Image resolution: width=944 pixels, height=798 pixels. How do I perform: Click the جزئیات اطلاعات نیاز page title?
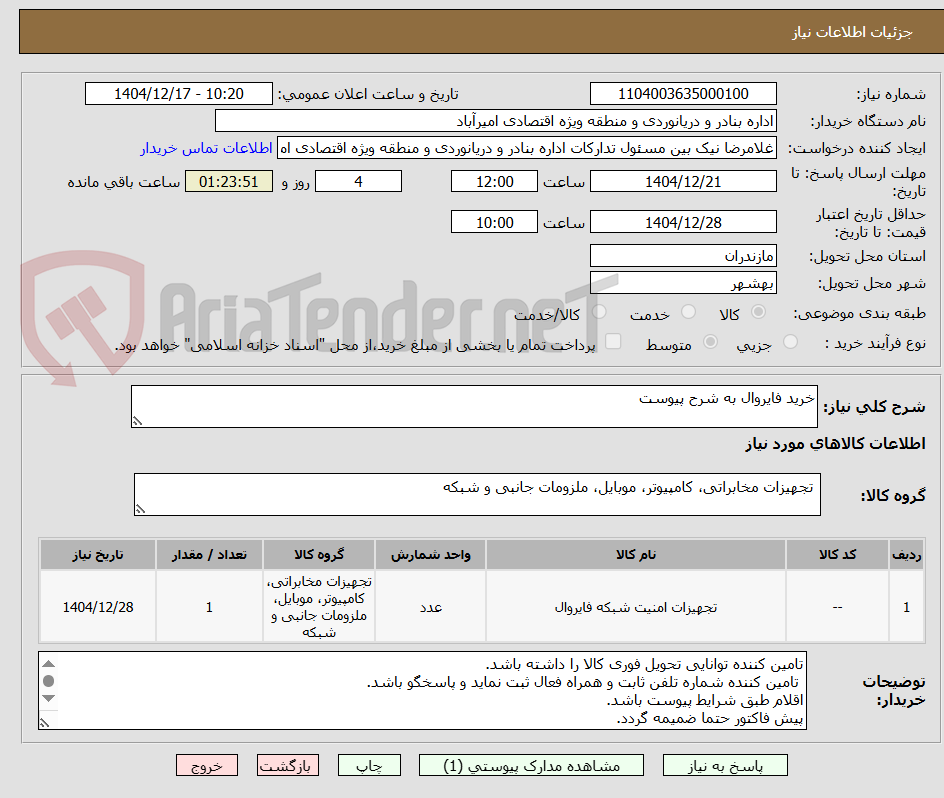(852, 32)
